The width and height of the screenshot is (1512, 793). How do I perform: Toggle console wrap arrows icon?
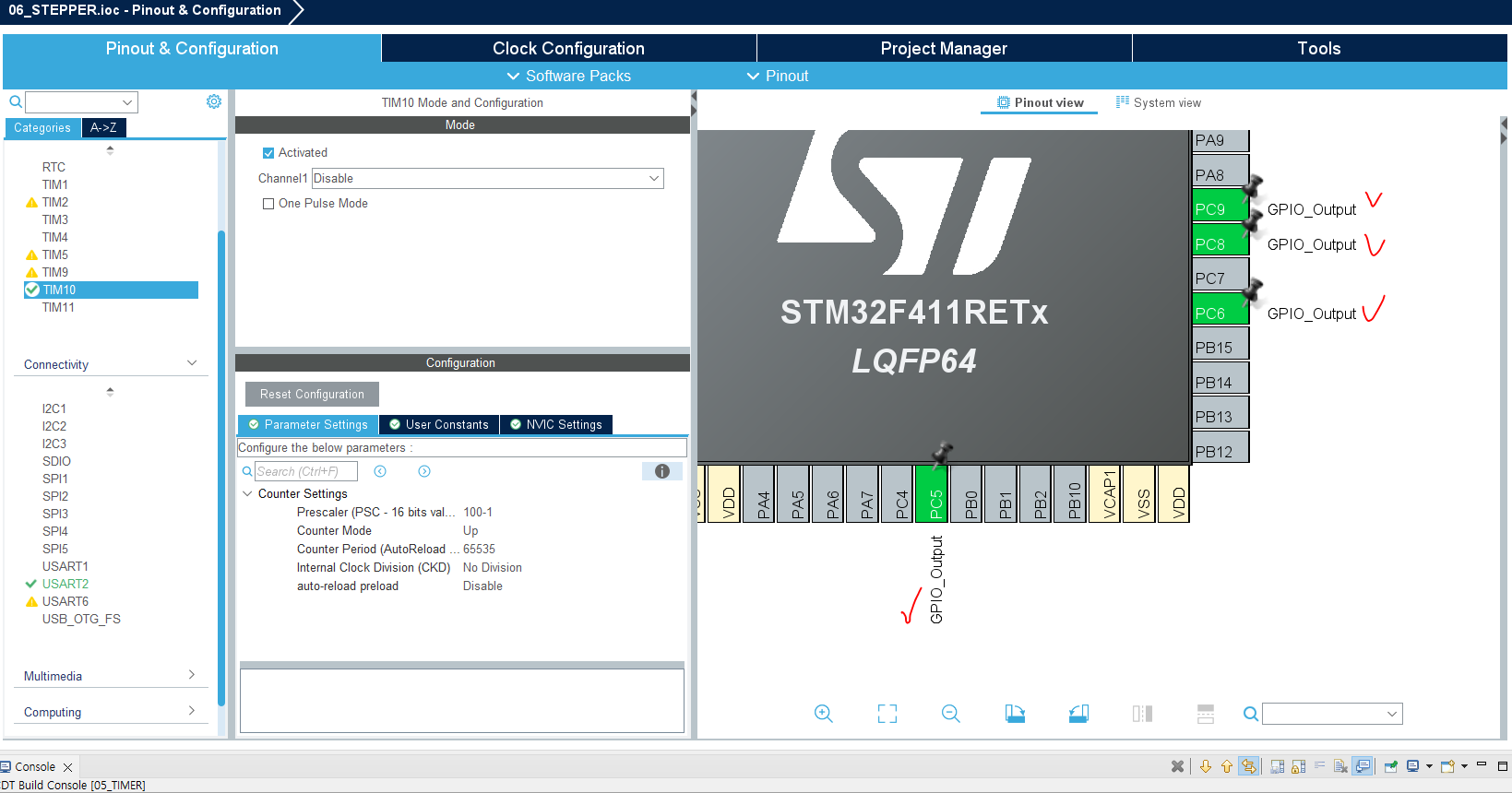coord(1249,766)
